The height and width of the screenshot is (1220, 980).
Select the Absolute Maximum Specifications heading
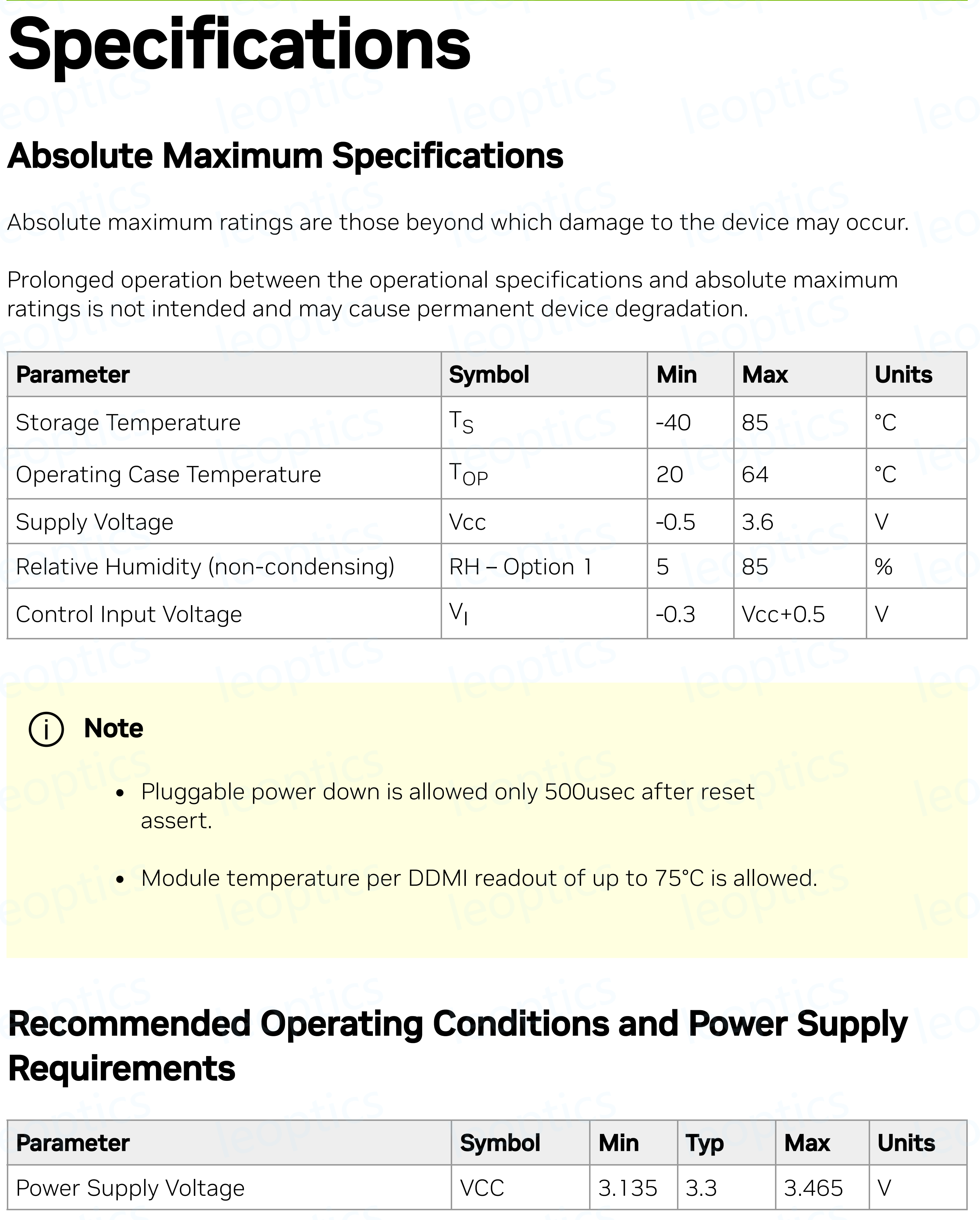[285, 156]
